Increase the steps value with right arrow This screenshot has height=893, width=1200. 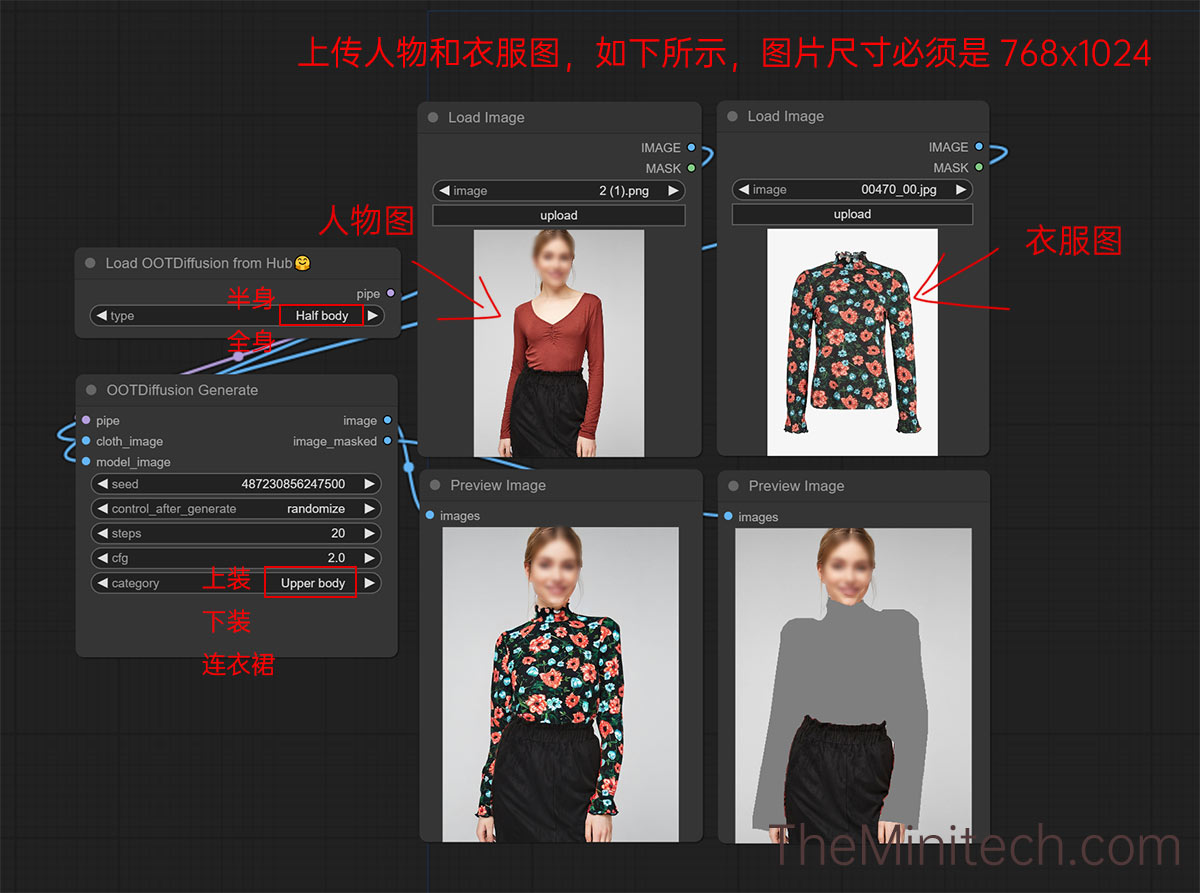tap(369, 534)
